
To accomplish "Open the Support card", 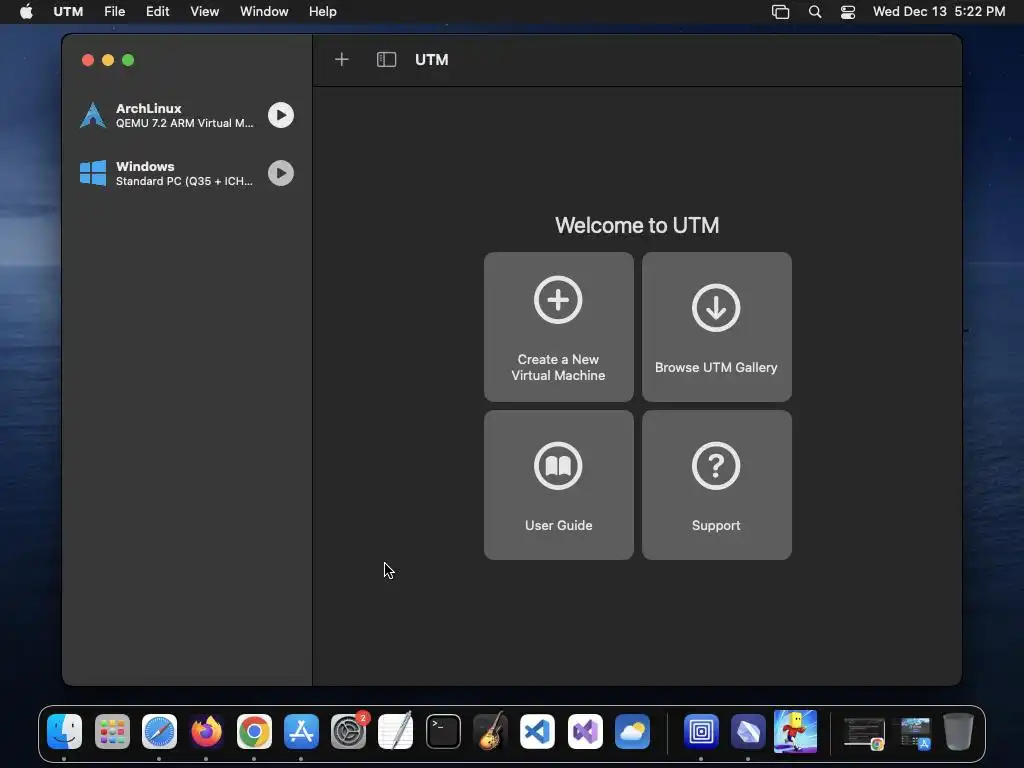I will click(x=716, y=485).
